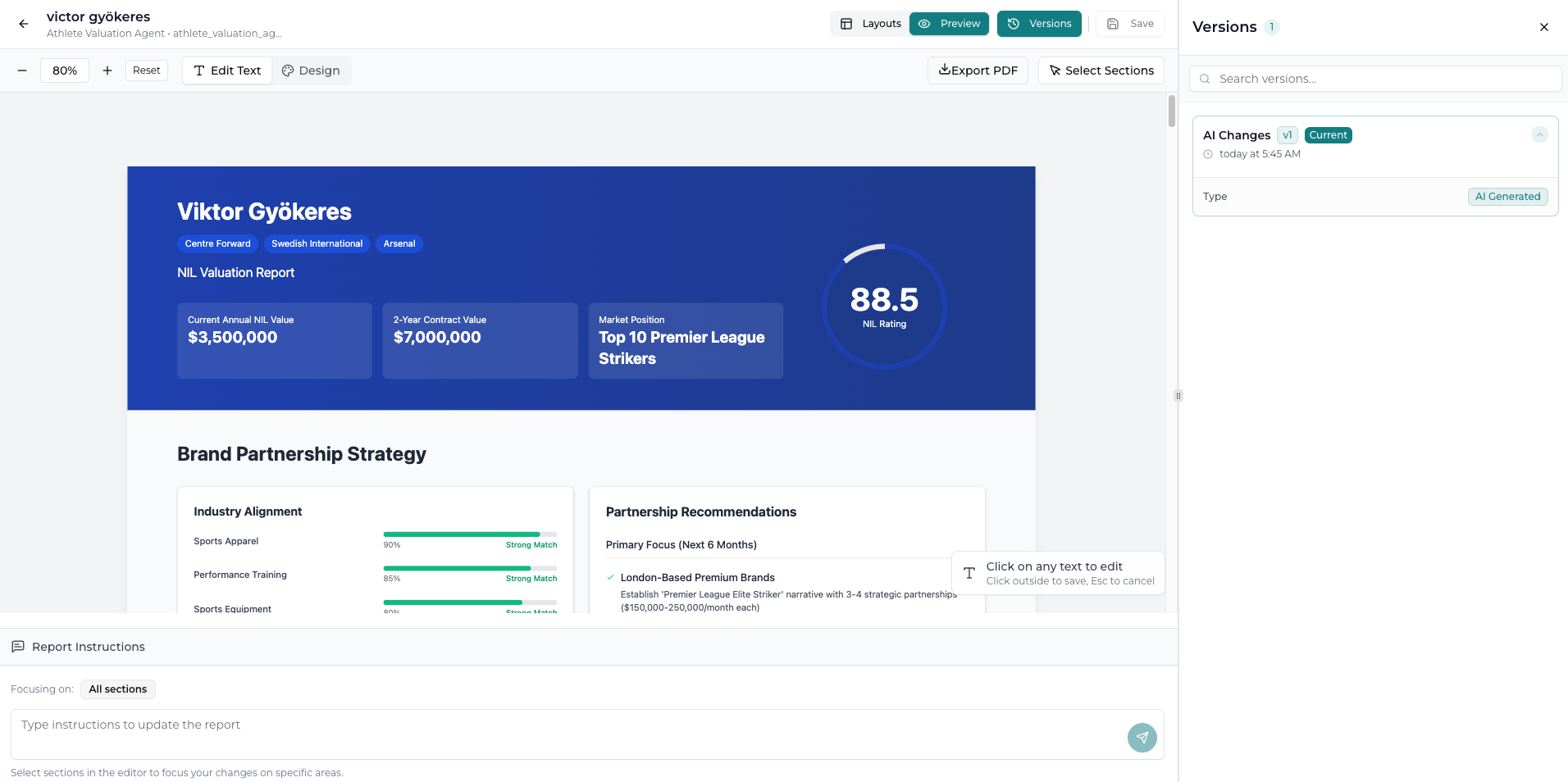Select Edit Text mode
1568x782 pixels.
(227, 70)
